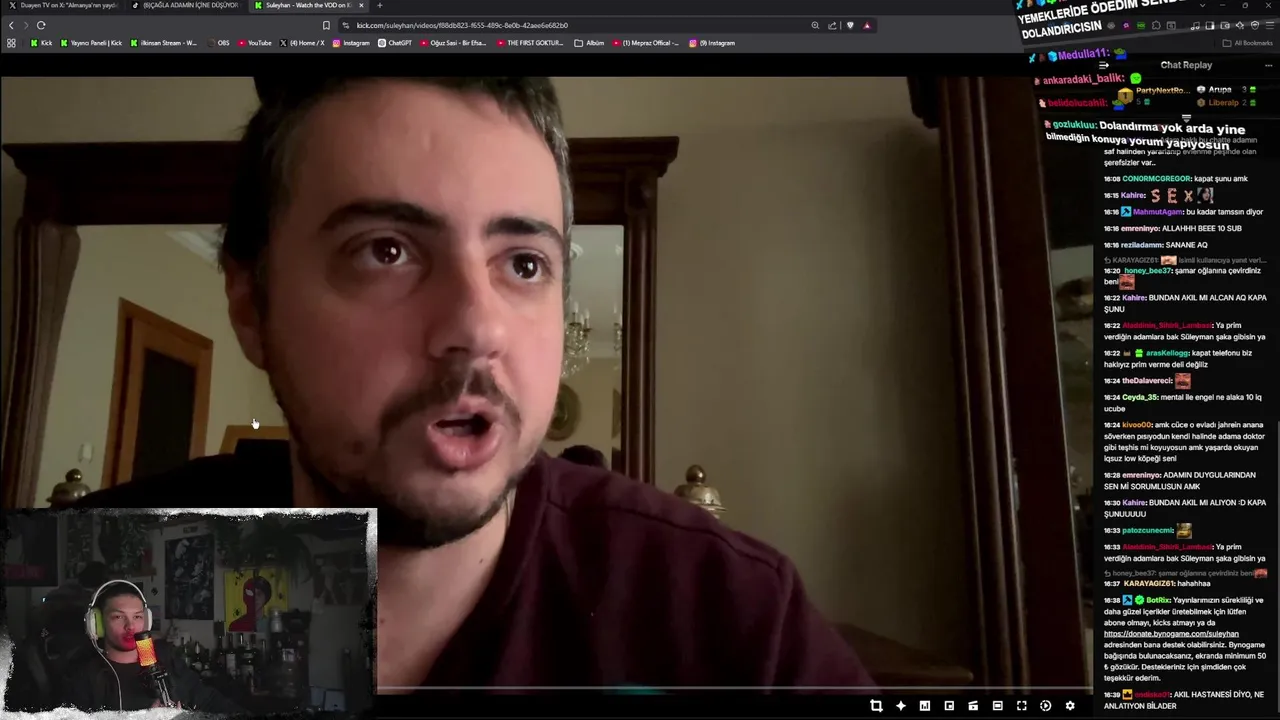
Task: Switch to the Duayen TV on X tab
Action: (62, 5)
